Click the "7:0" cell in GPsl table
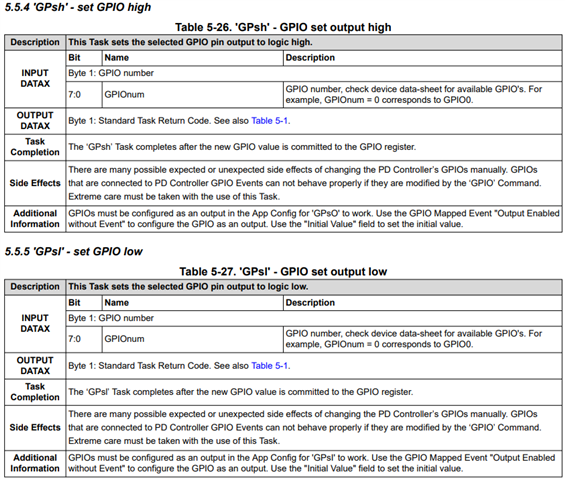 (75, 339)
